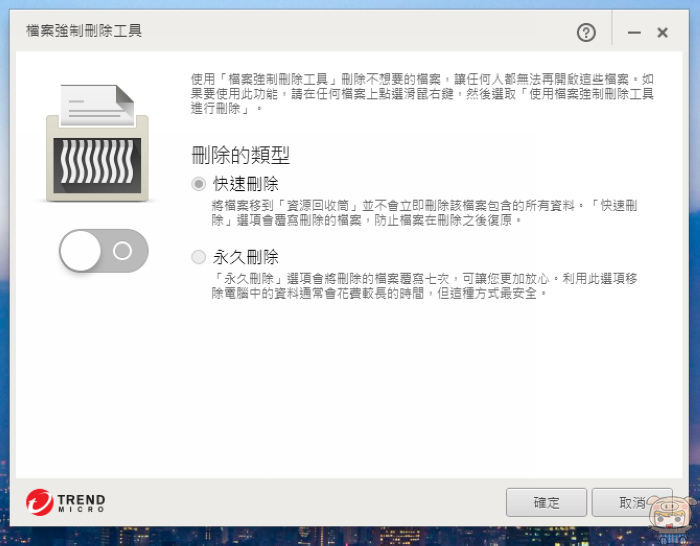Select the 永久刪除 radio option

(198, 257)
